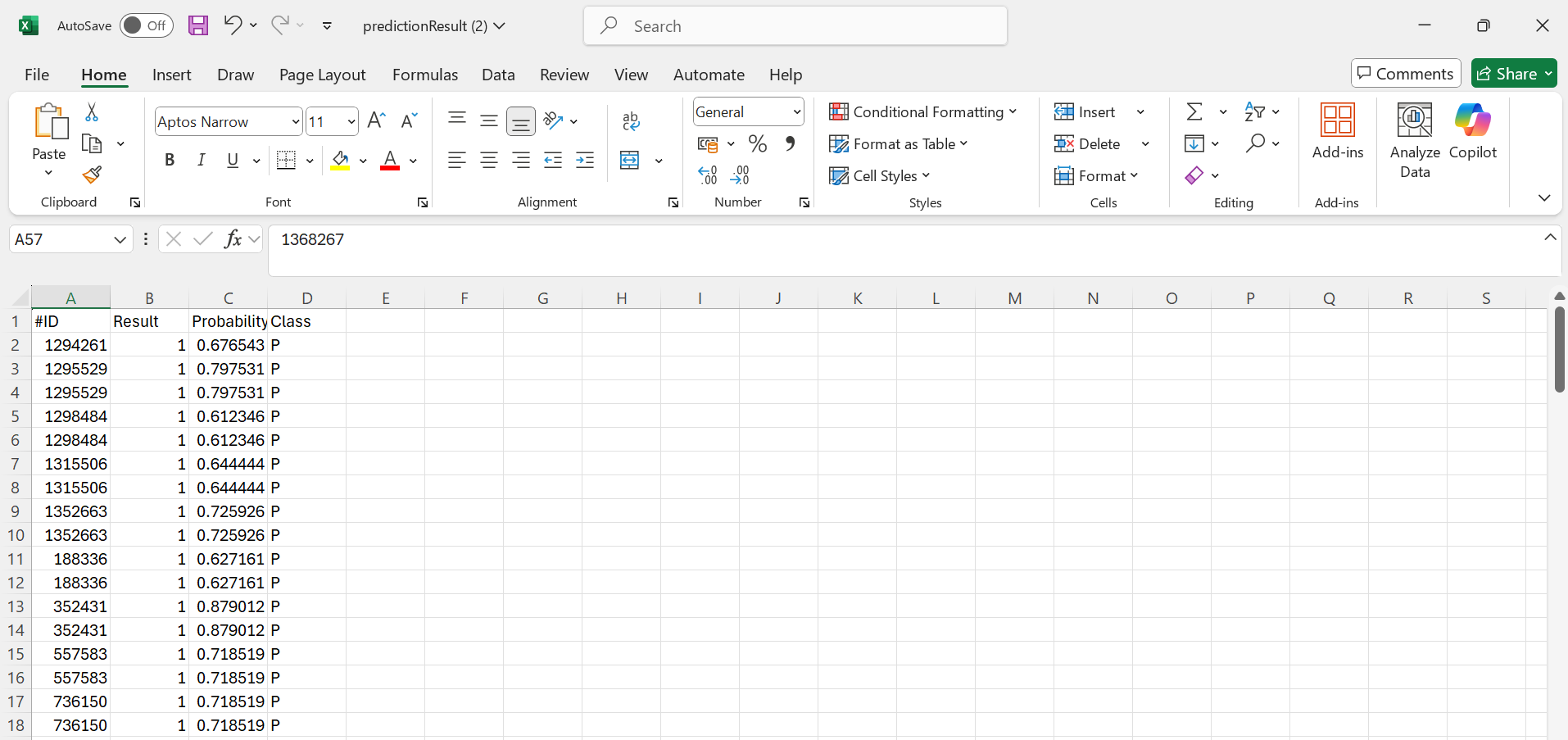Click the AutoSum sigma icon

[x=1194, y=111]
